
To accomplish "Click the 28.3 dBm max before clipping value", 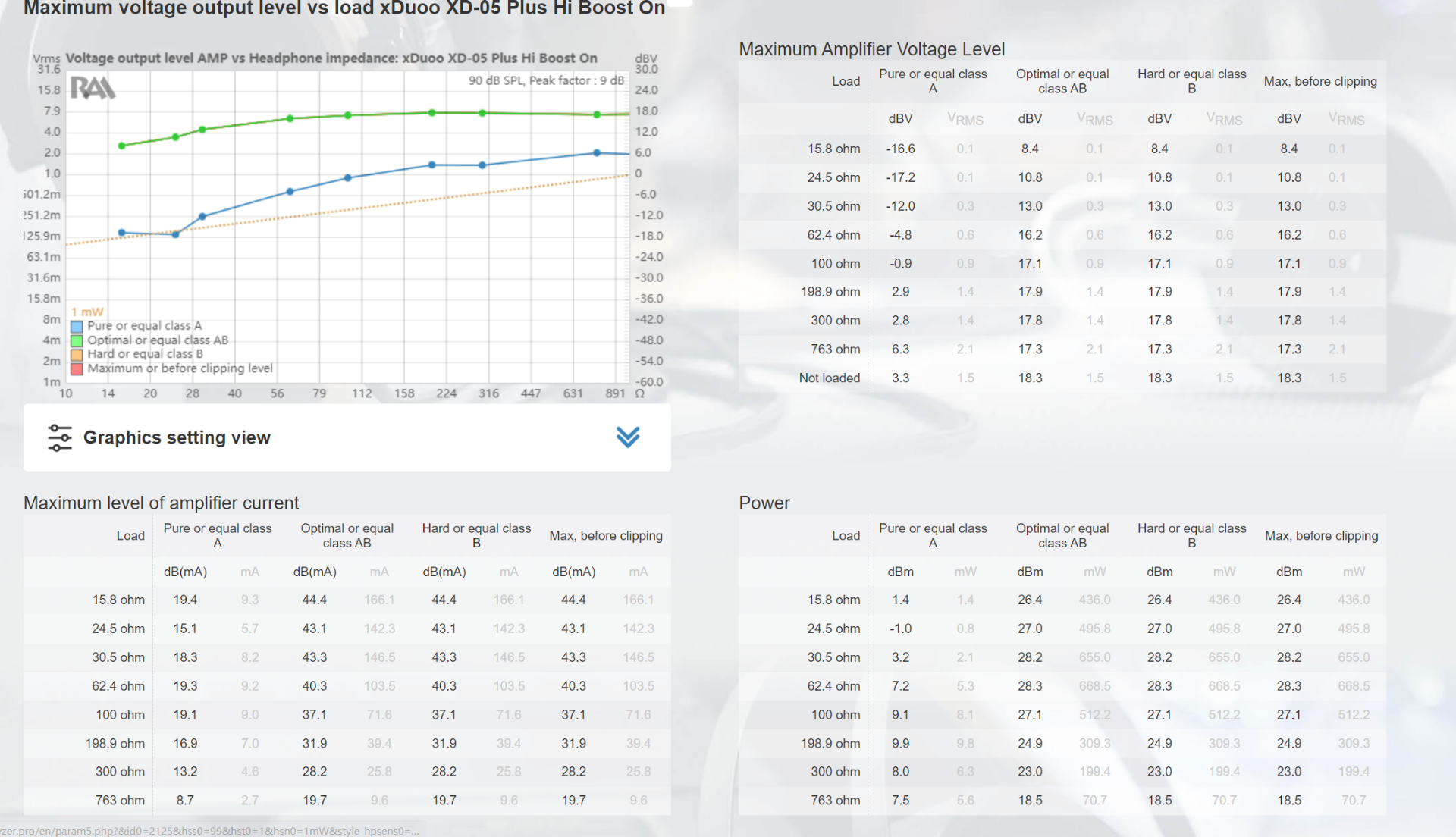I will click(x=1288, y=686).
